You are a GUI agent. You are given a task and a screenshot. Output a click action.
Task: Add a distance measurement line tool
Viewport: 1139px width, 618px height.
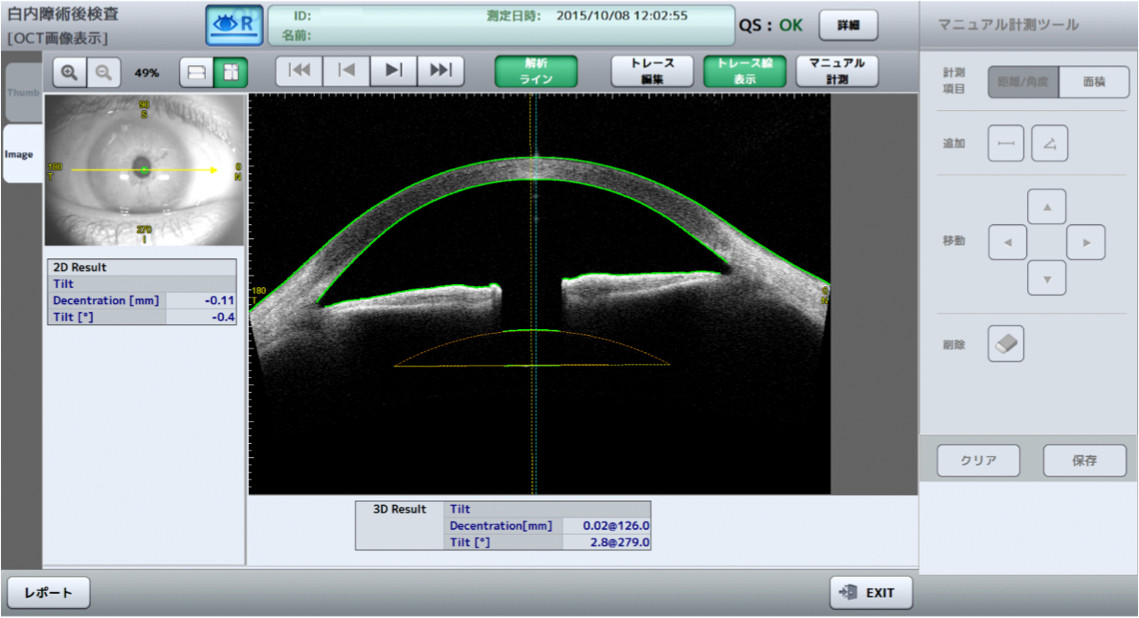(x=1006, y=144)
